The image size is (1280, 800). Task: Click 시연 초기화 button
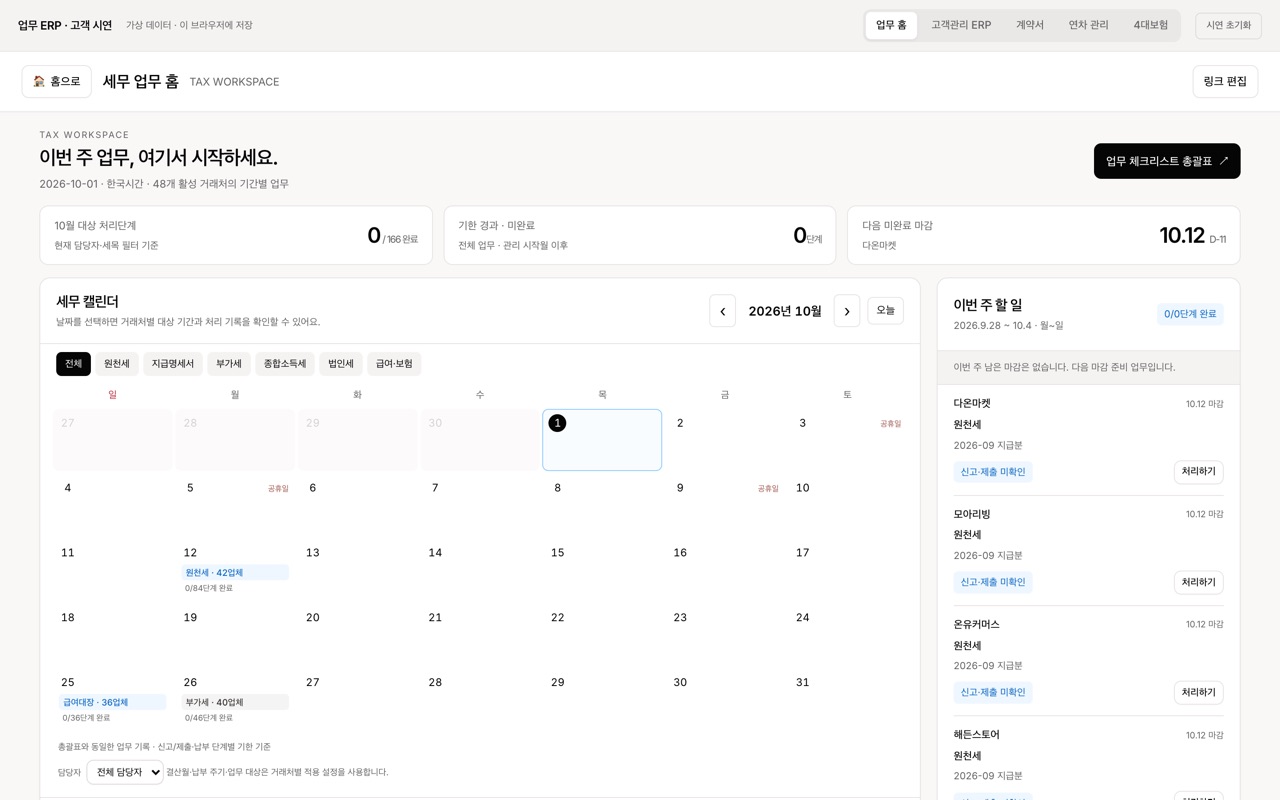tap(1228, 25)
